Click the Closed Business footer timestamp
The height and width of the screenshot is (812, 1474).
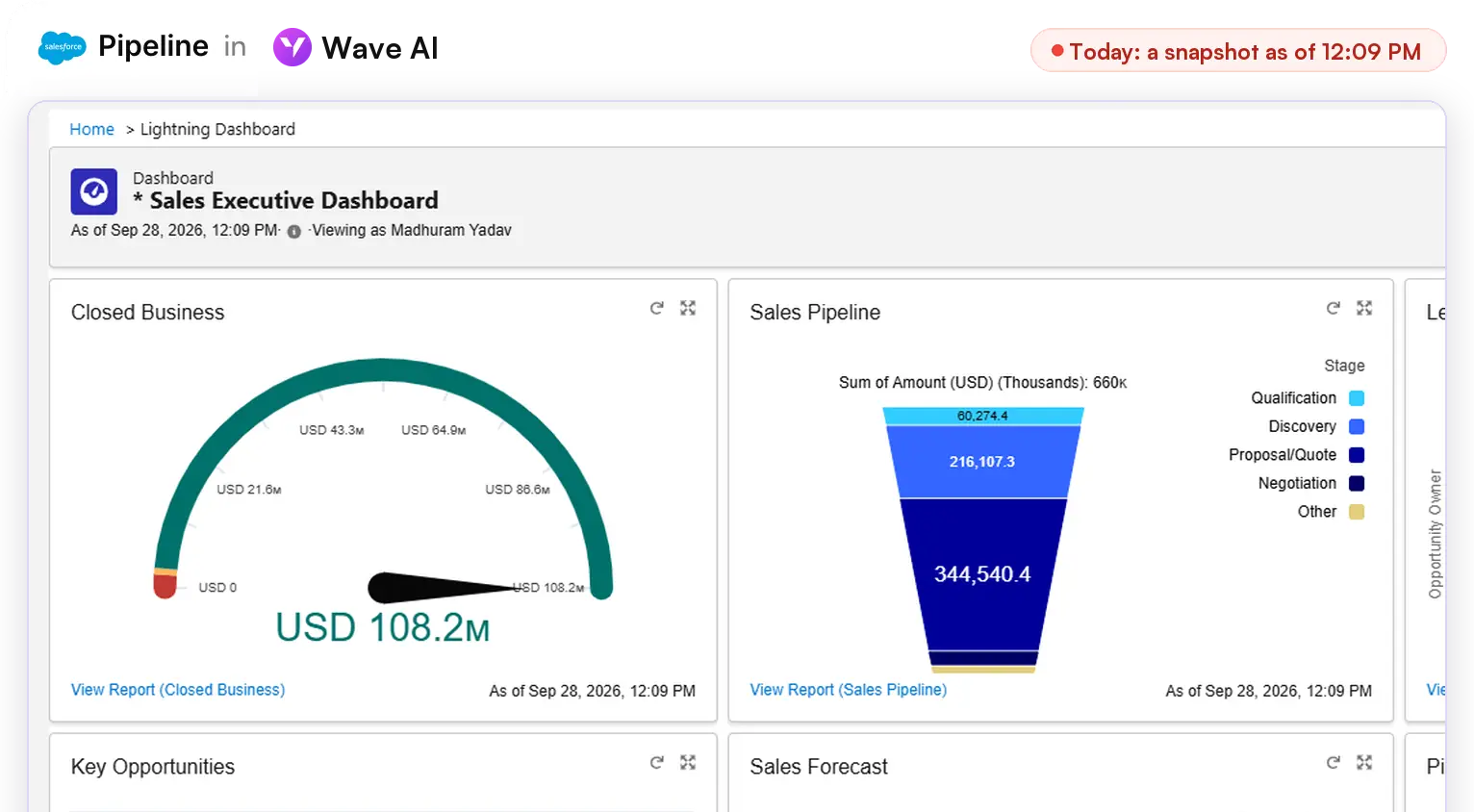click(592, 691)
